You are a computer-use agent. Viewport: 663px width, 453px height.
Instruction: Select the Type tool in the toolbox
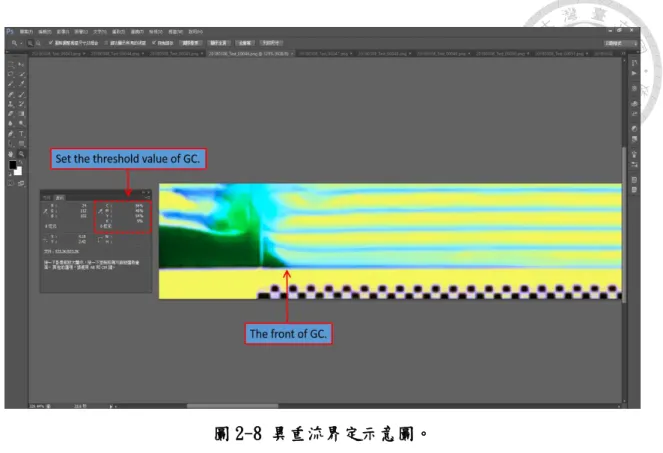click(22, 134)
